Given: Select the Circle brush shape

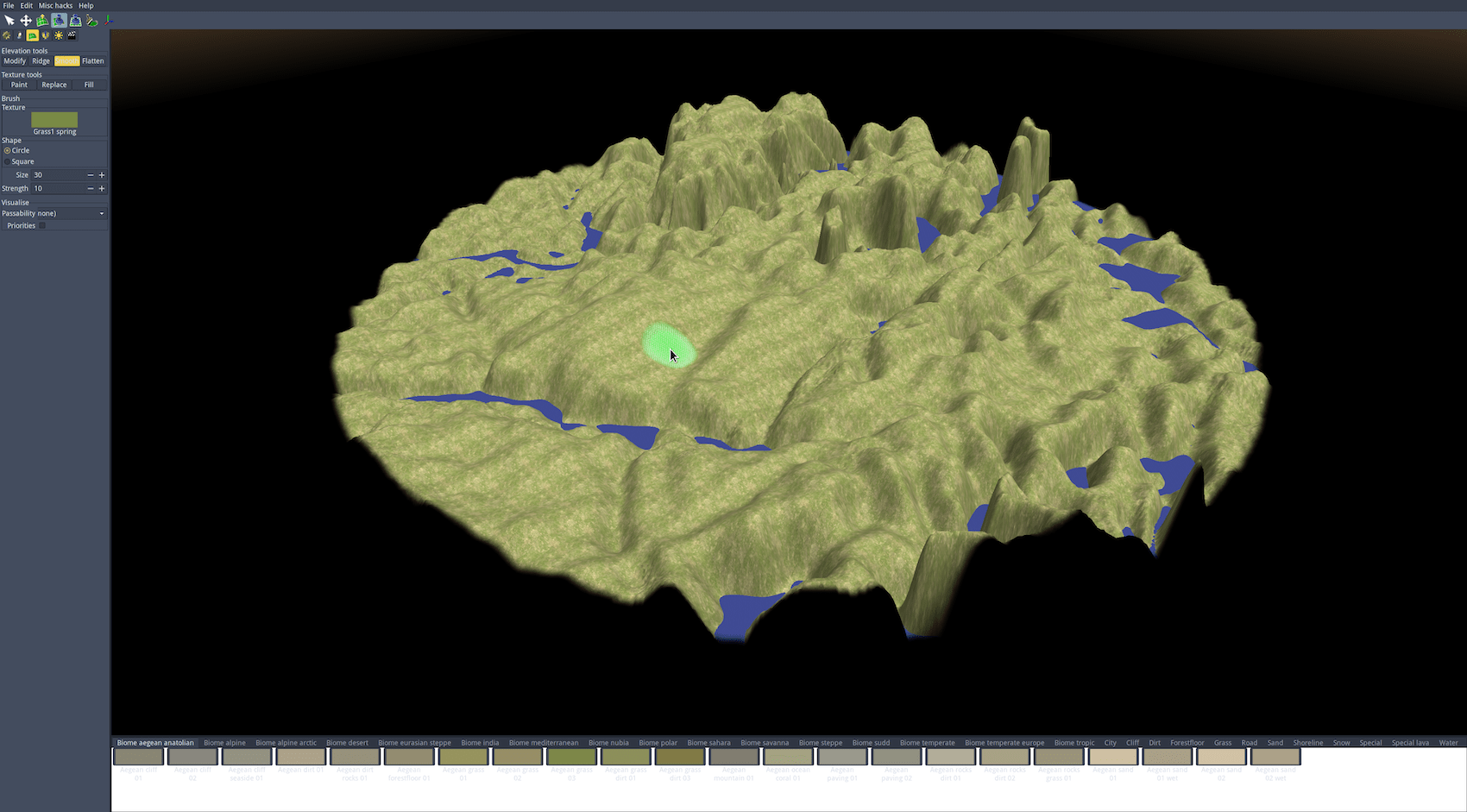Looking at the screenshot, I should [x=7, y=150].
